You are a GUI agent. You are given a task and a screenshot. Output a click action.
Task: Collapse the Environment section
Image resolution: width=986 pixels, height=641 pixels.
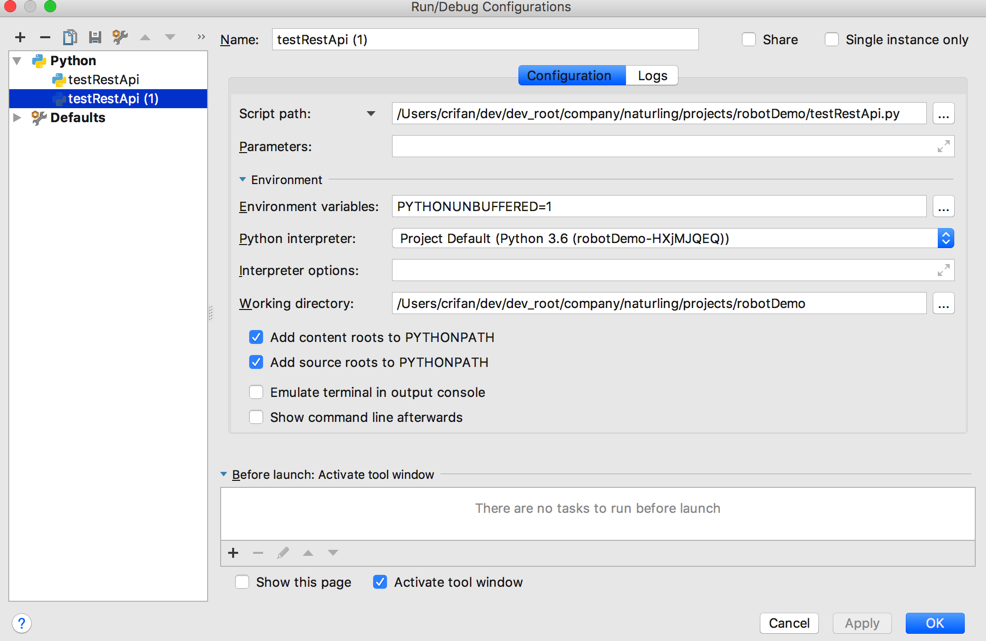point(243,180)
